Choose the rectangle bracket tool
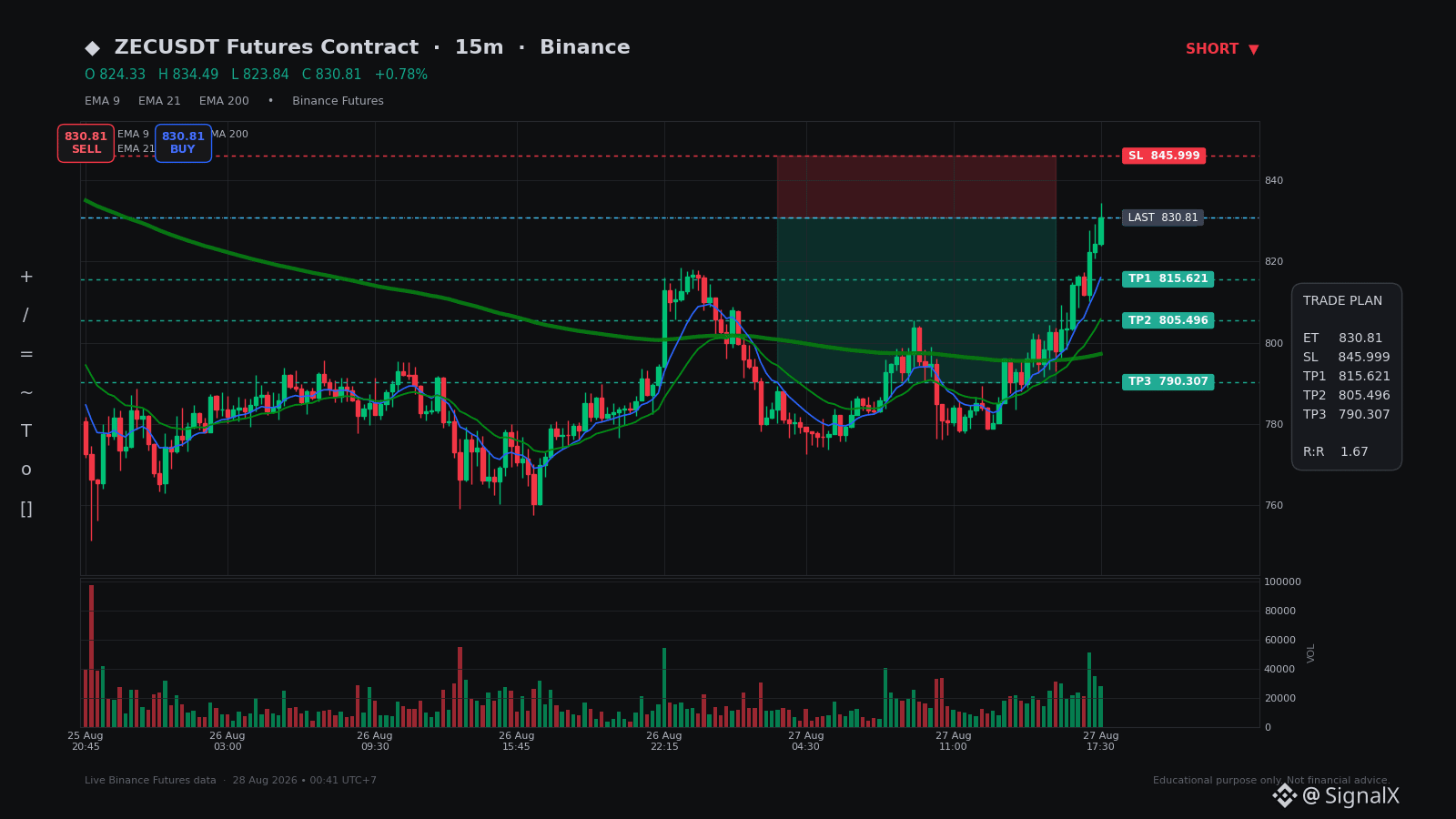Viewport: 1456px width, 819px height. (x=26, y=509)
